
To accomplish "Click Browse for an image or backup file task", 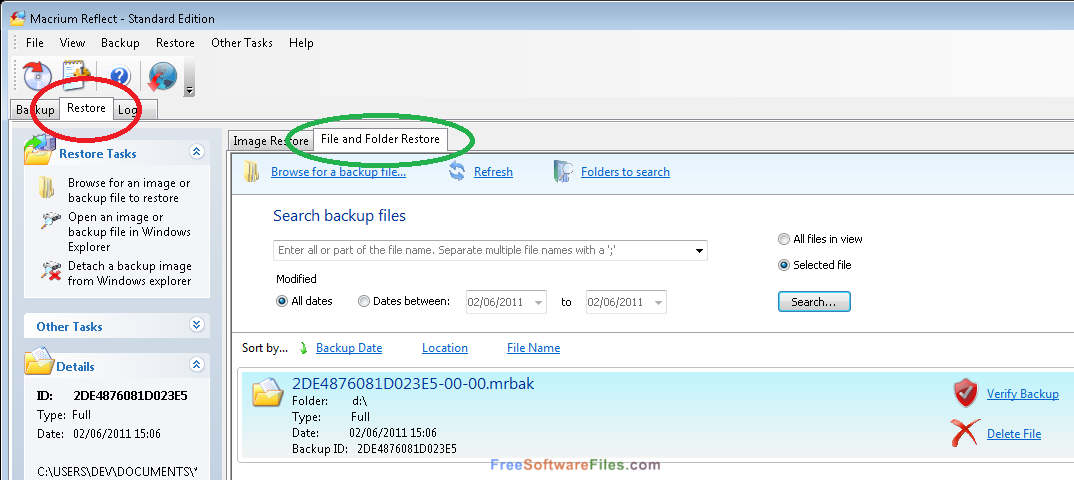I will tap(129, 190).
